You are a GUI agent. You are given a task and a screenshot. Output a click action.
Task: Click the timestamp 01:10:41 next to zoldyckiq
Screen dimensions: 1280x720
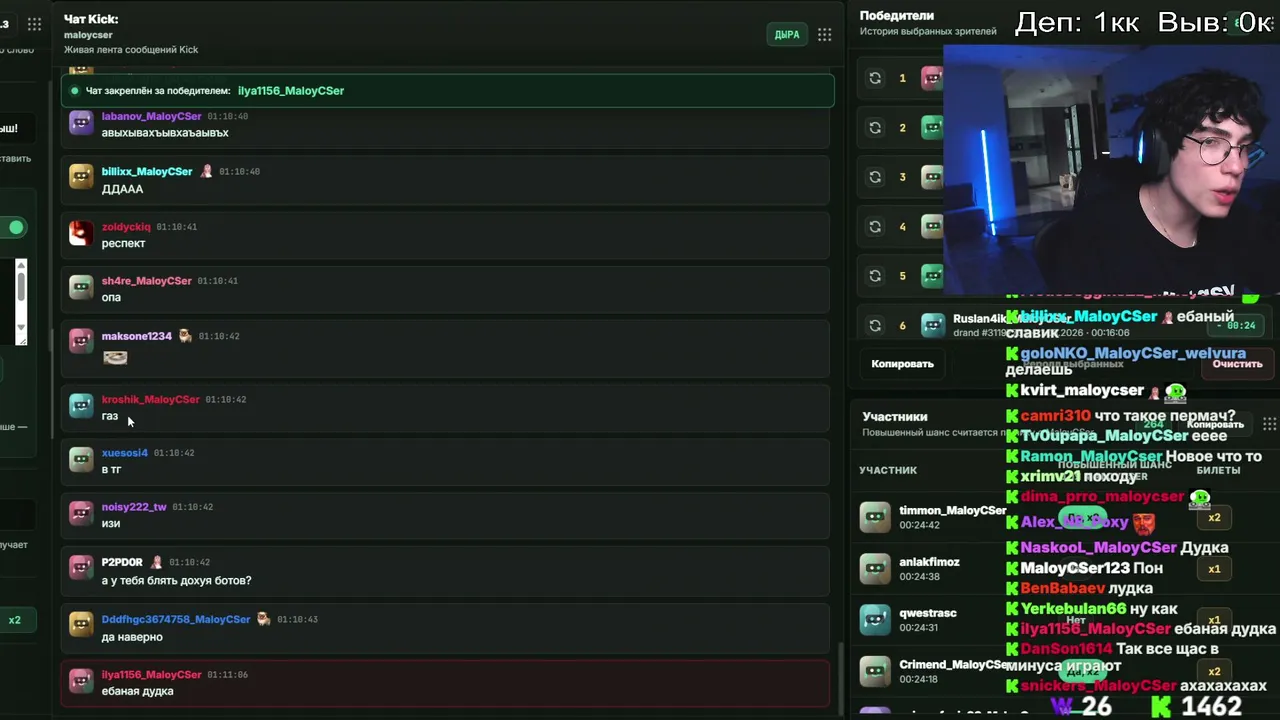[x=177, y=227]
